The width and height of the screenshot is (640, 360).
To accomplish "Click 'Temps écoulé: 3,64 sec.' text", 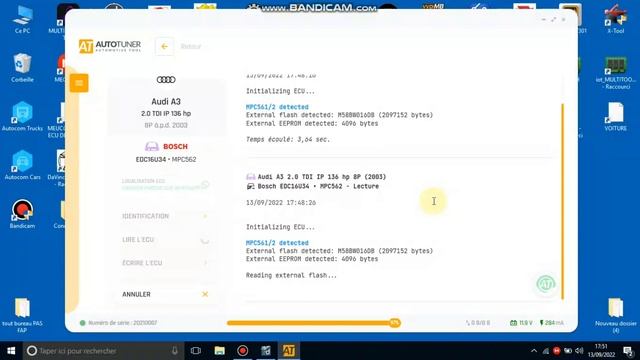I will pyautogui.click(x=288, y=140).
